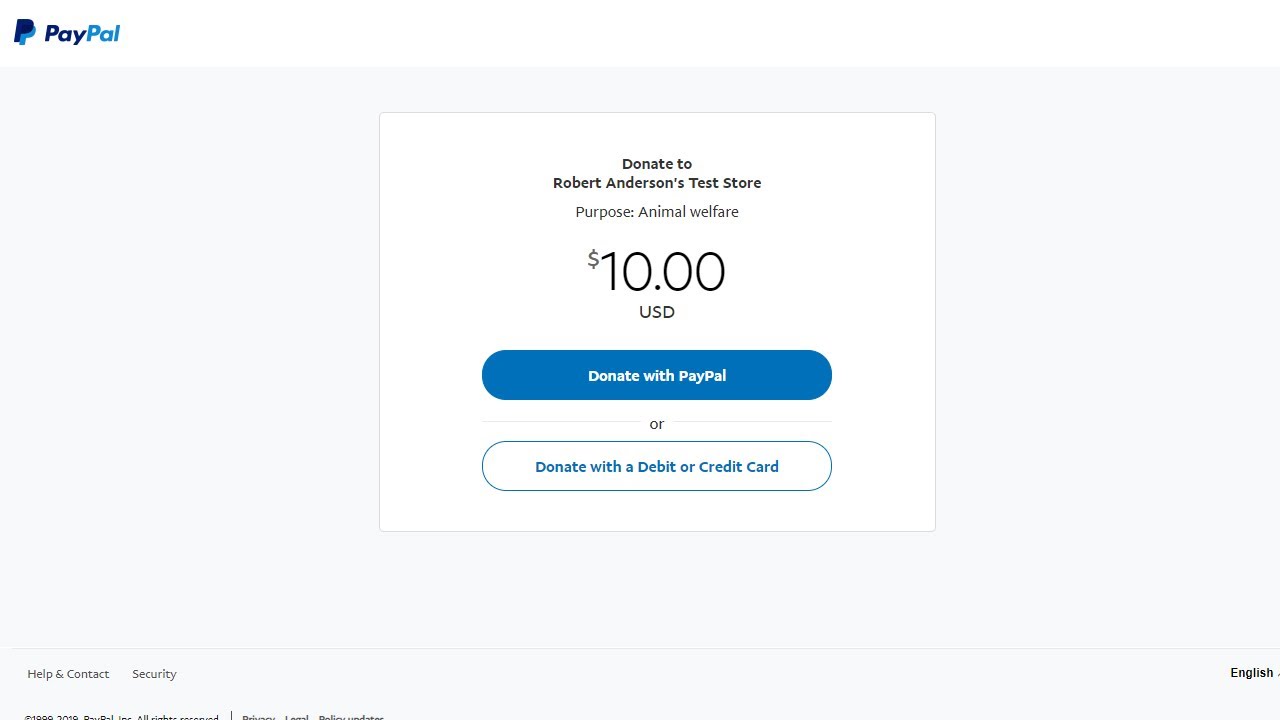Open the Security footer link
This screenshot has height=720, width=1280.
(x=154, y=674)
